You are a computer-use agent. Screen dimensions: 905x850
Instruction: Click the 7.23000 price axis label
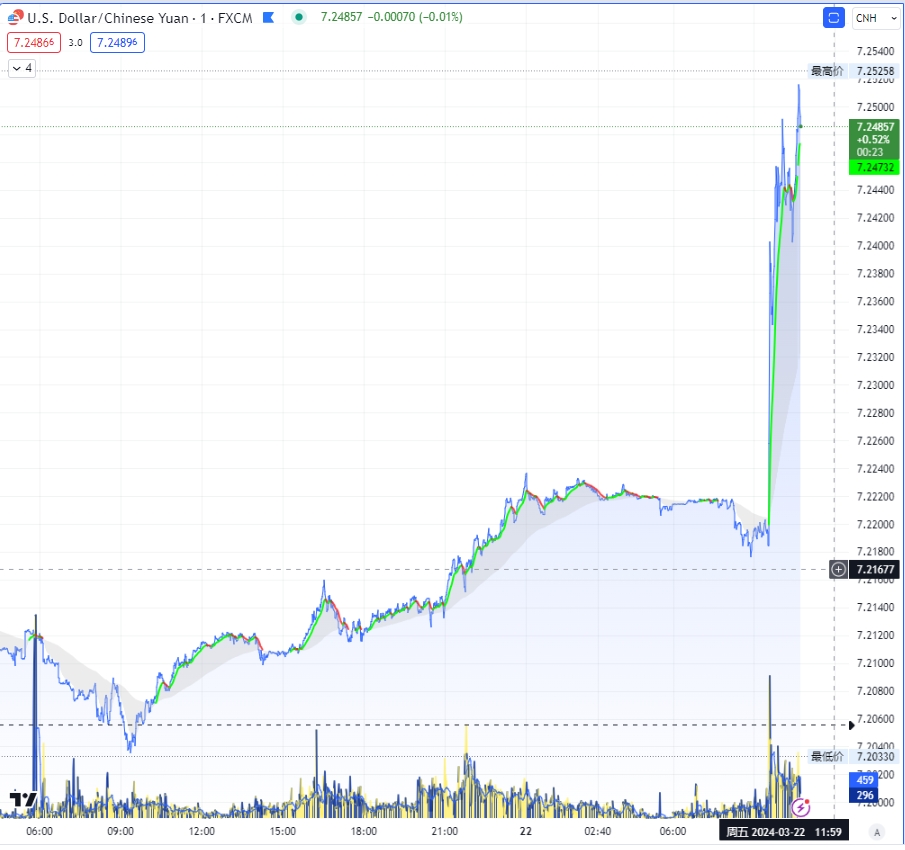tap(875, 385)
